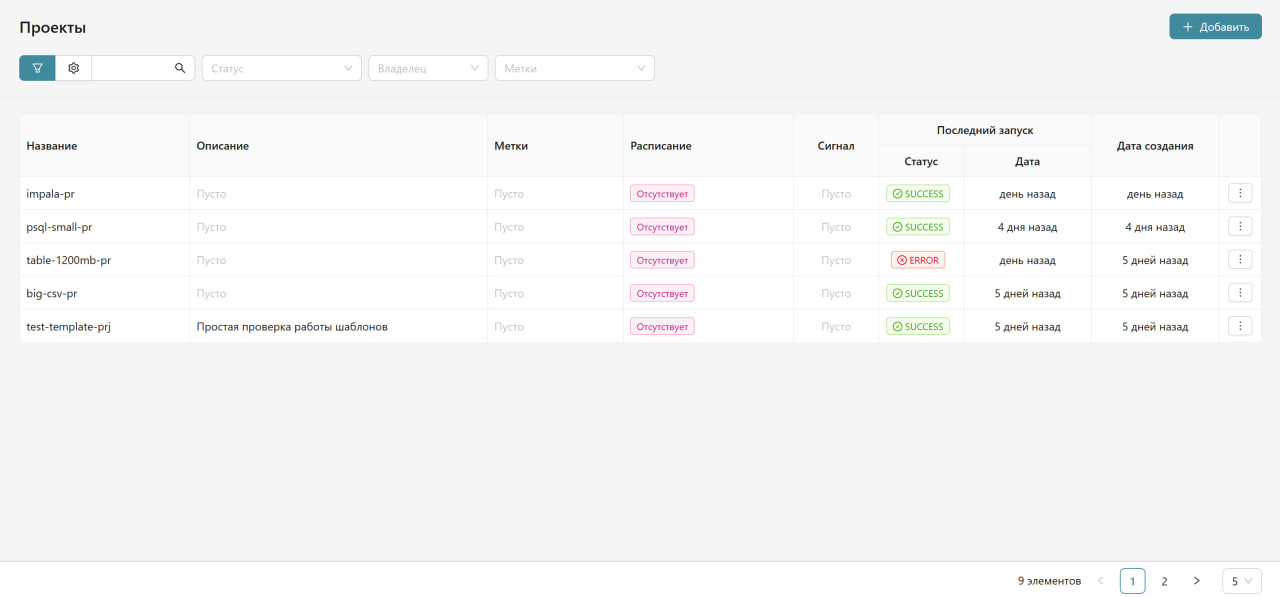Focus the project search input field
Image resolution: width=1280 pixels, height=597 pixels.
(132, 68)
